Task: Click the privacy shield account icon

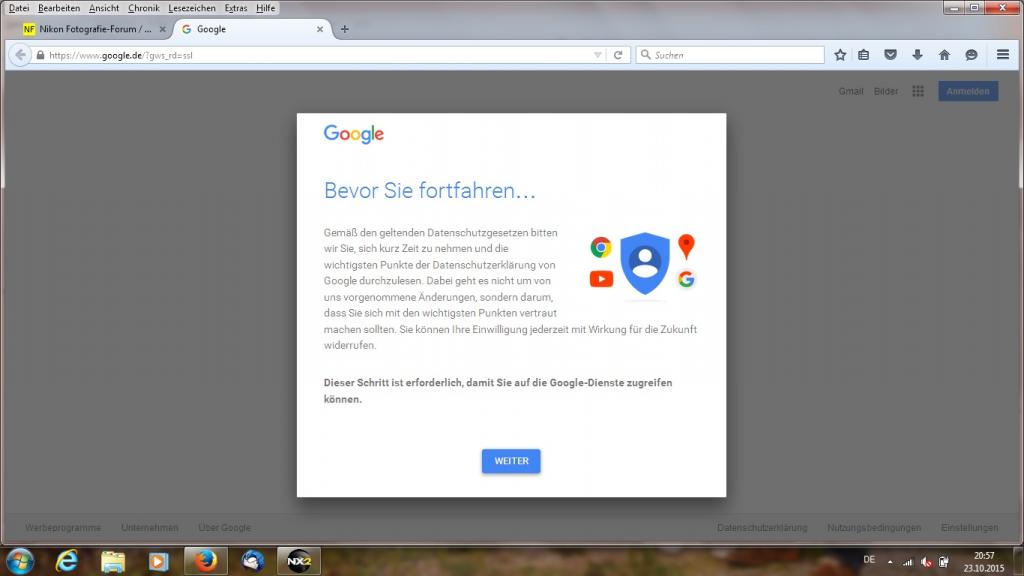Action: coord(645,263)
